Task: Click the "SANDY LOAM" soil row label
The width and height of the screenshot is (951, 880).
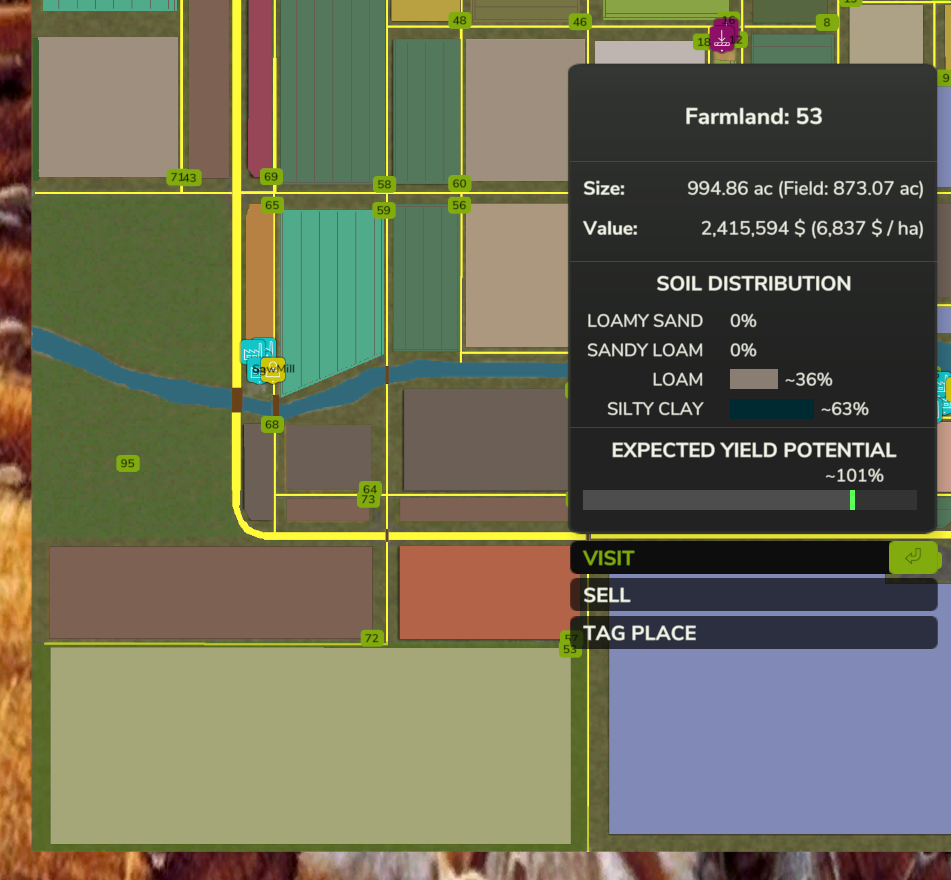Action: point(645,350)
